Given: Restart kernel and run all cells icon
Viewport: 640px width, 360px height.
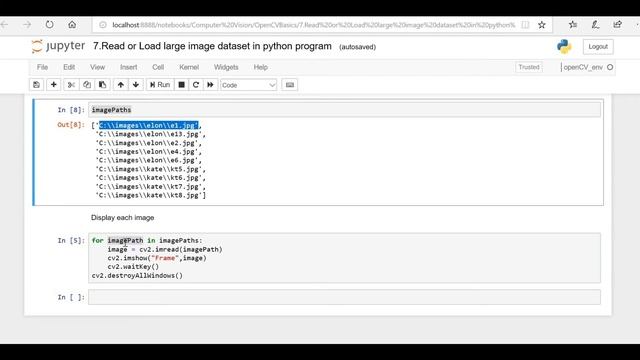Looking at the screenshot, I should tap(210, 85).
